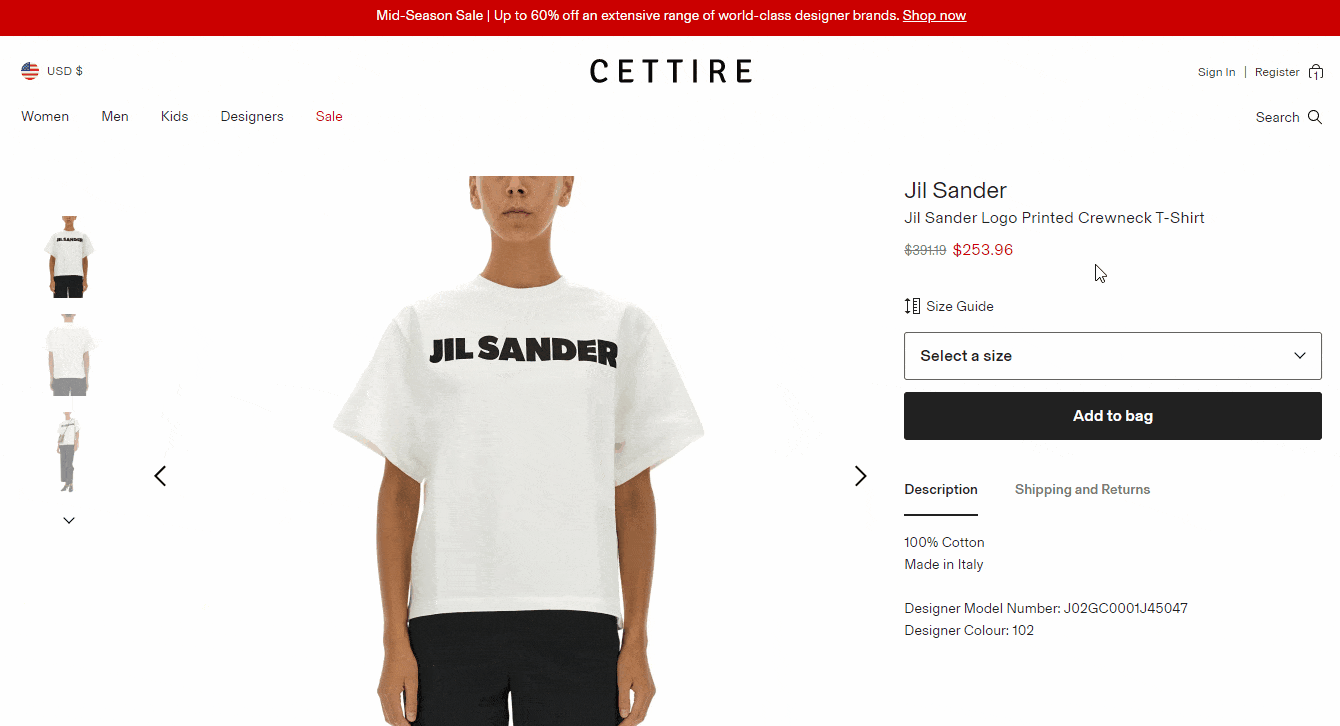
Task: Click the Register link
Action: pos(1277,72)
